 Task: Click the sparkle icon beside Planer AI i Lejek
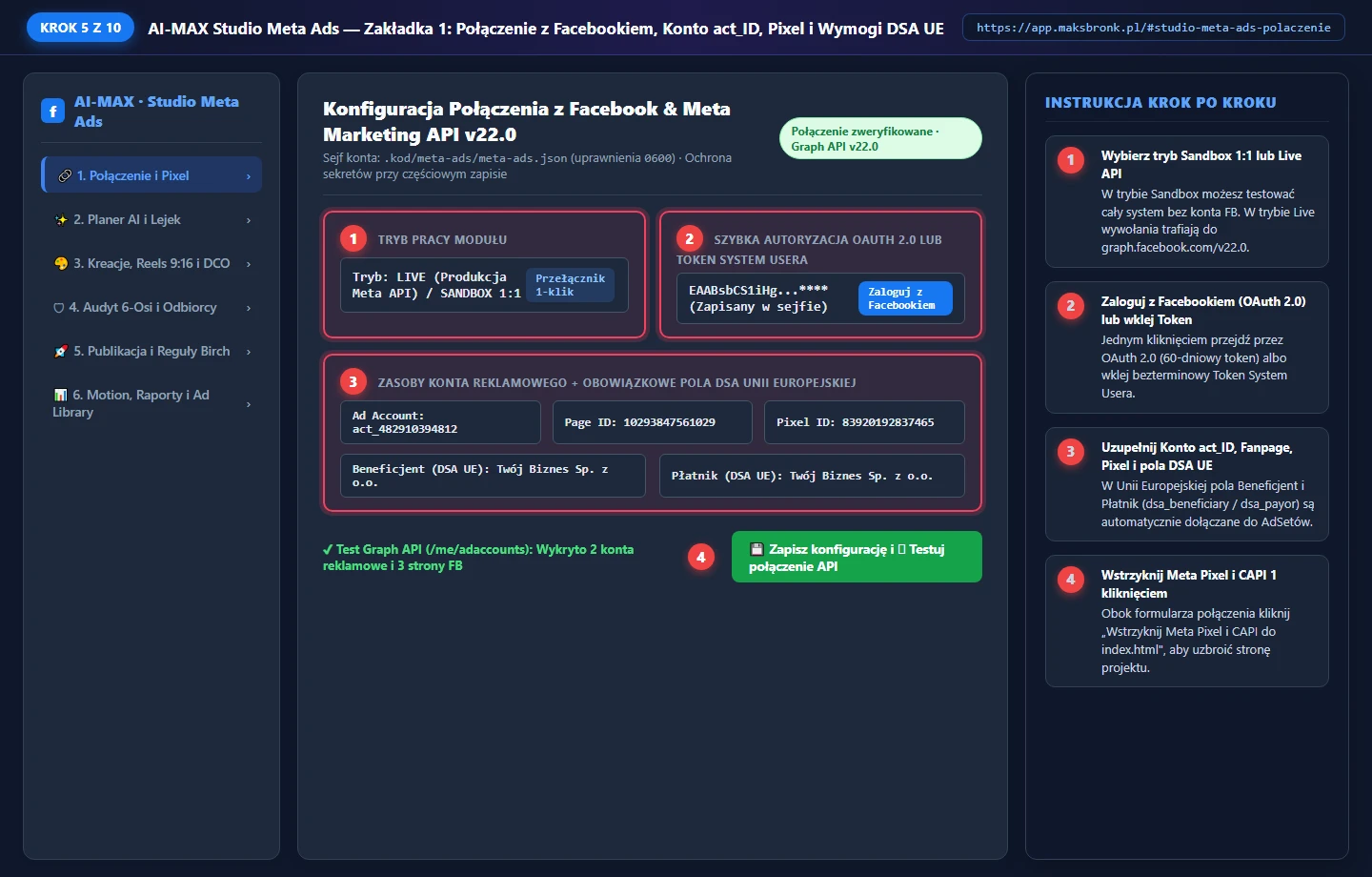click(x=61, y=219)
